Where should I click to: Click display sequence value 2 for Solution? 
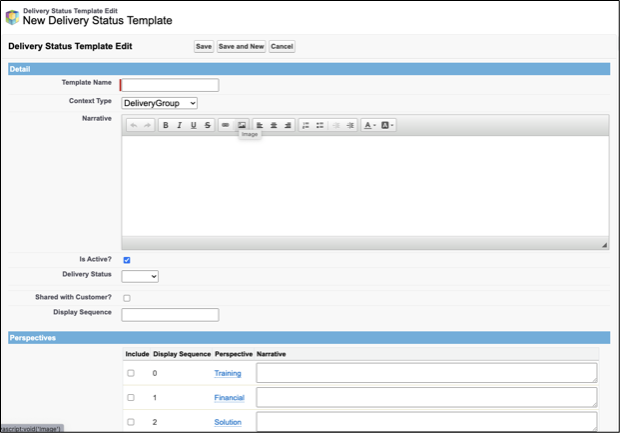click(155, 422)
